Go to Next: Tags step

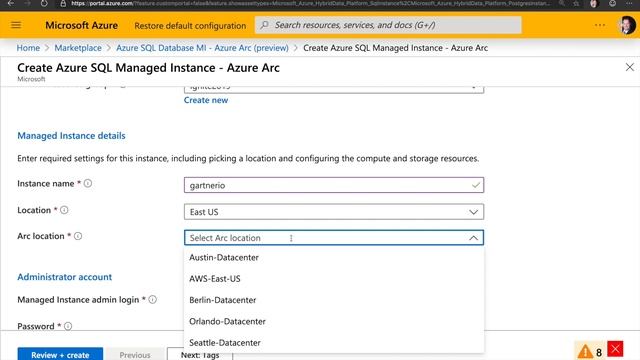[200, 354]
